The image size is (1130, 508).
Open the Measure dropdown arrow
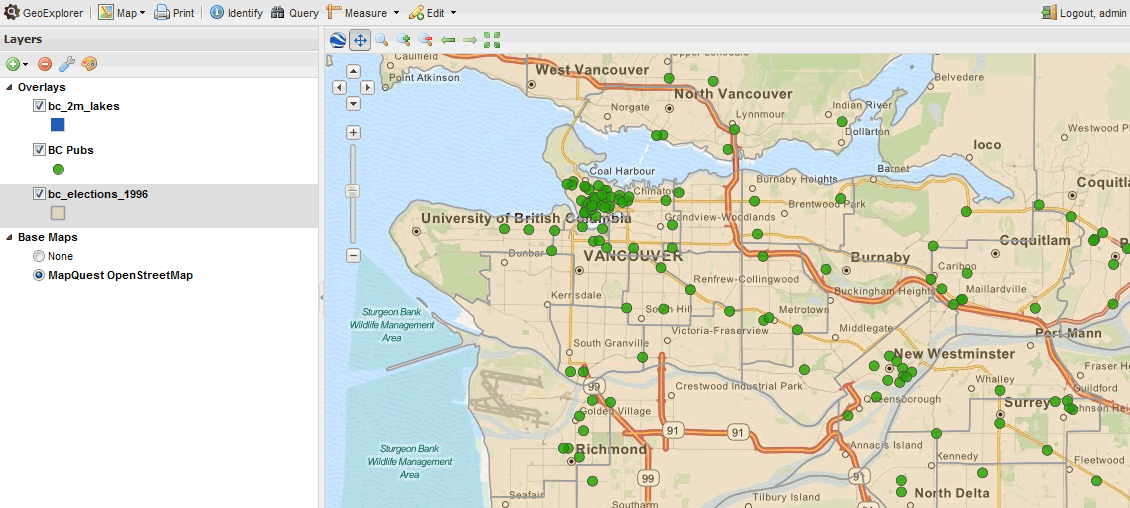point(396,13)
